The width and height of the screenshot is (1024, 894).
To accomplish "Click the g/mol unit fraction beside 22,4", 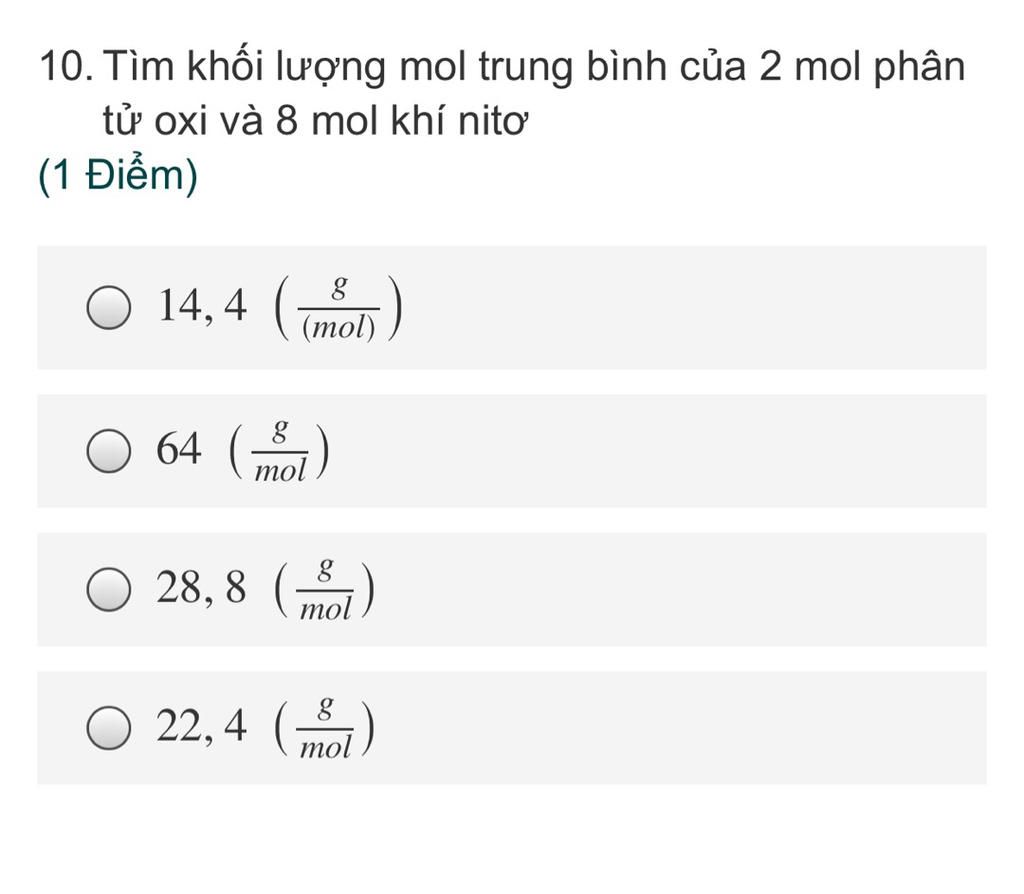I will pyautogui.click(x=325, y=727).
